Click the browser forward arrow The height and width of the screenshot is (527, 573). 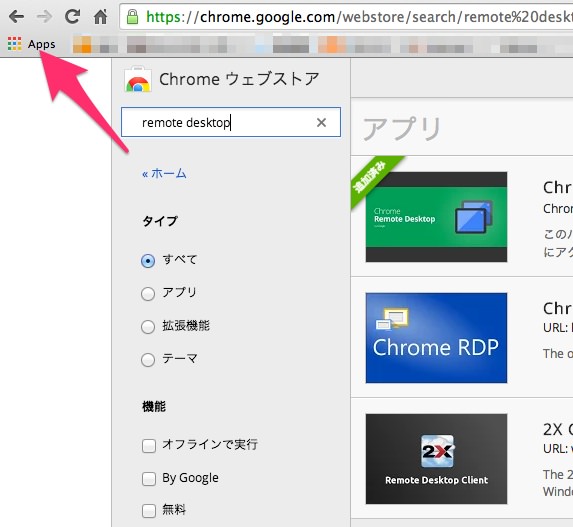pyautogui.click(x=44, y=16)
